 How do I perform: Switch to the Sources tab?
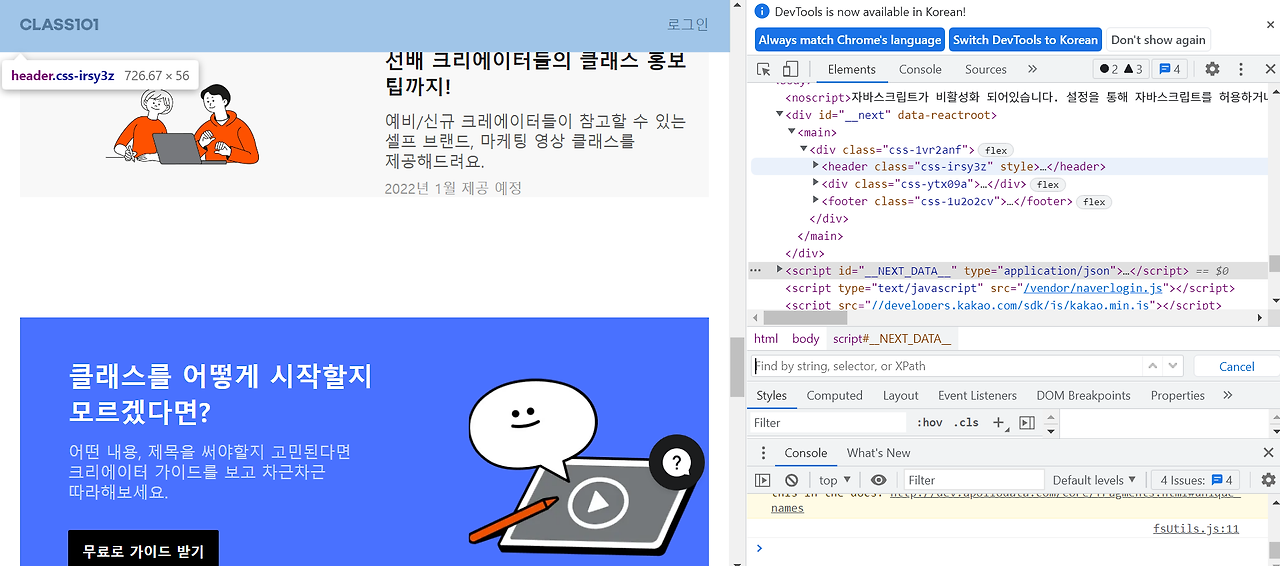click(x=985, y=69)
